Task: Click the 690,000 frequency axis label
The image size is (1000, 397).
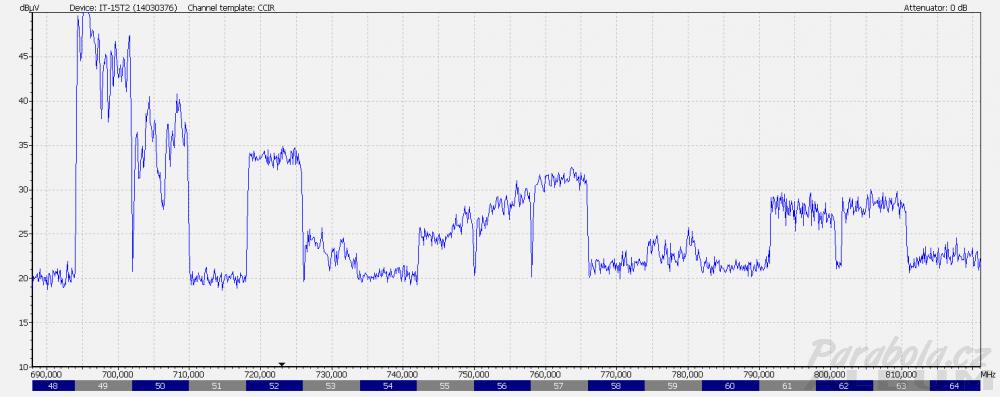Action: [x=46, y=374]
